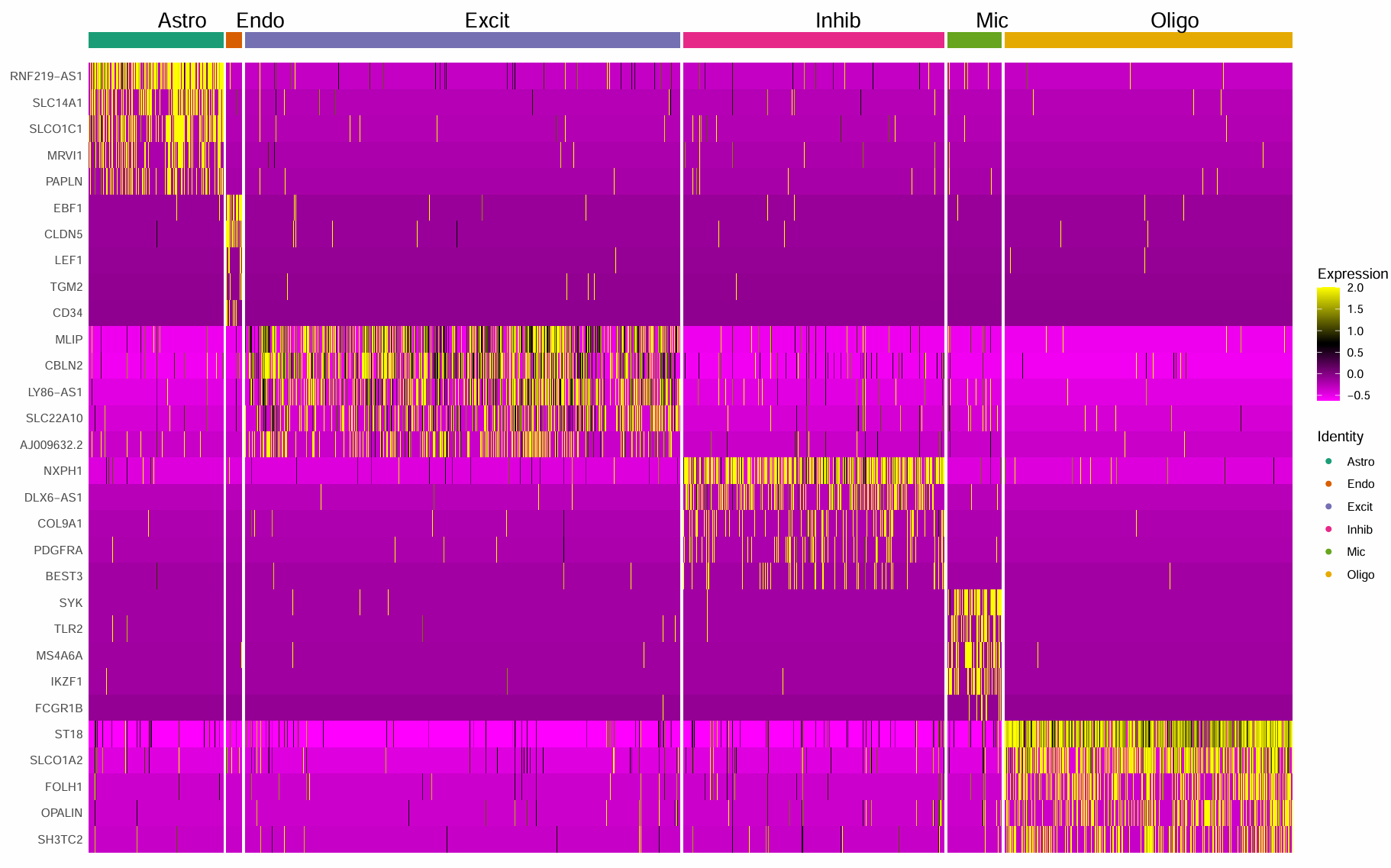Select the purple Excit identity bar

(462, 40)
